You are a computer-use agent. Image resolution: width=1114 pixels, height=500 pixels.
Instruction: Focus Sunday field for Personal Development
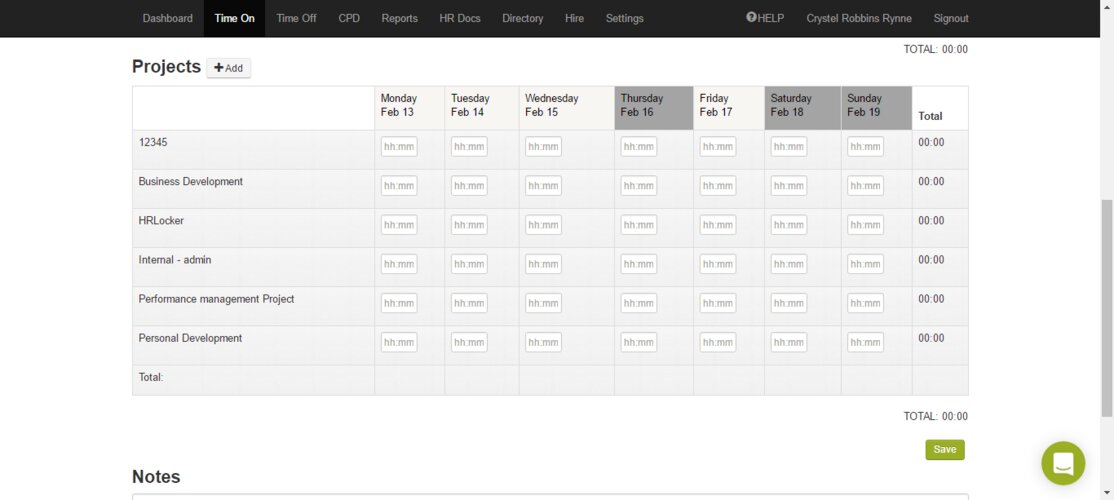coord(865,342)
